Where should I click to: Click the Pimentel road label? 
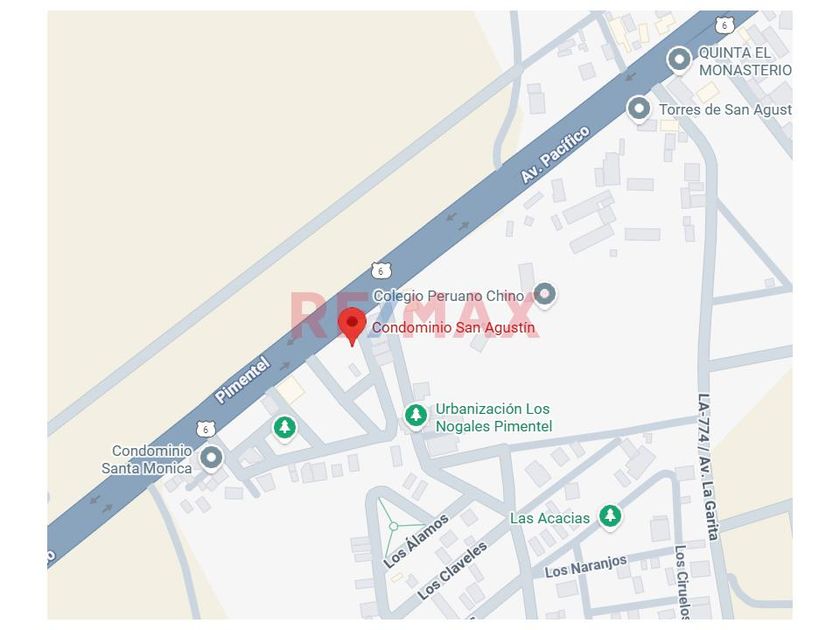coord(242,380)
